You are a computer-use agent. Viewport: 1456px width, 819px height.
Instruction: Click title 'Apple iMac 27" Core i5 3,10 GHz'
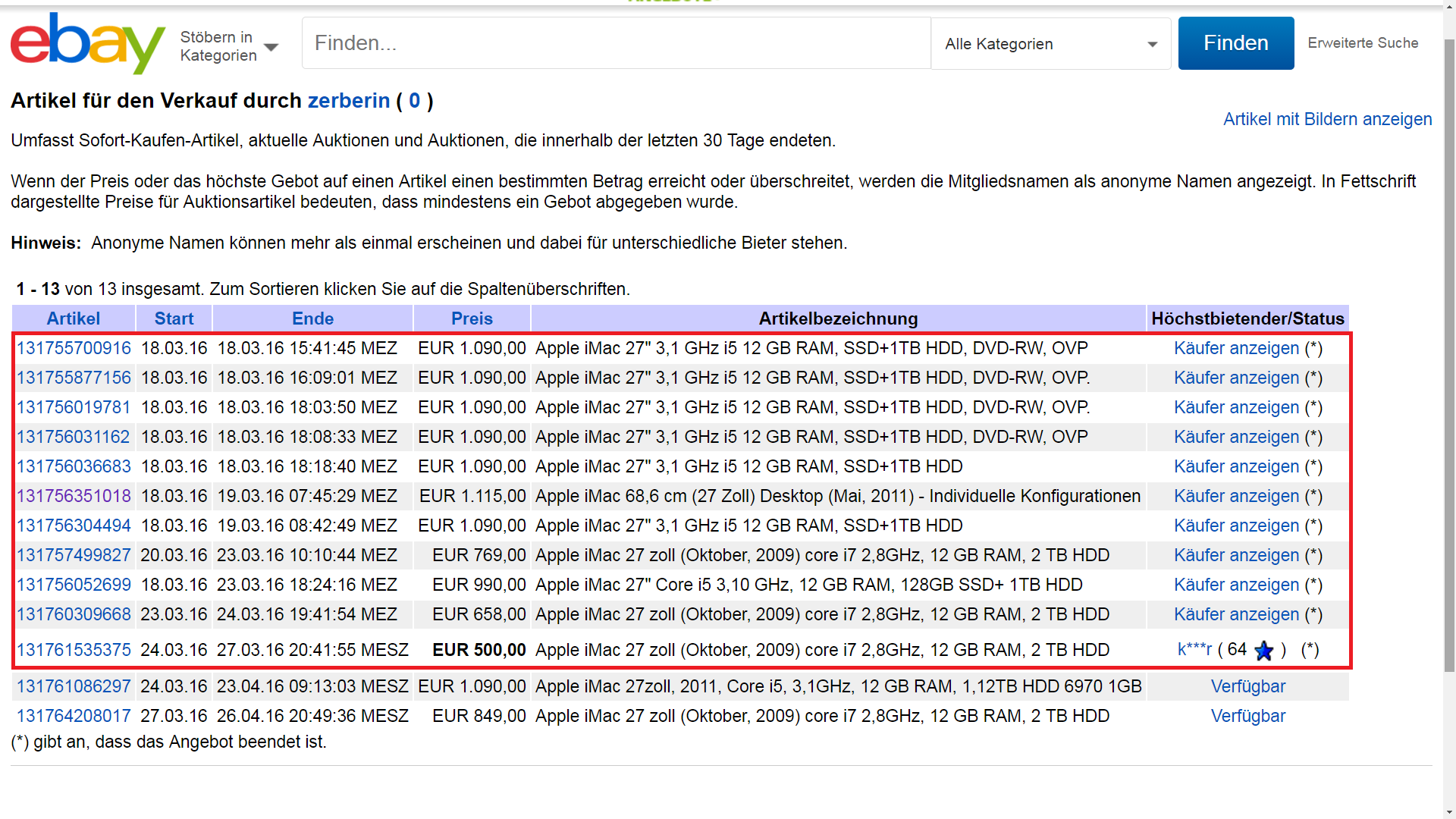coord(808,585)
